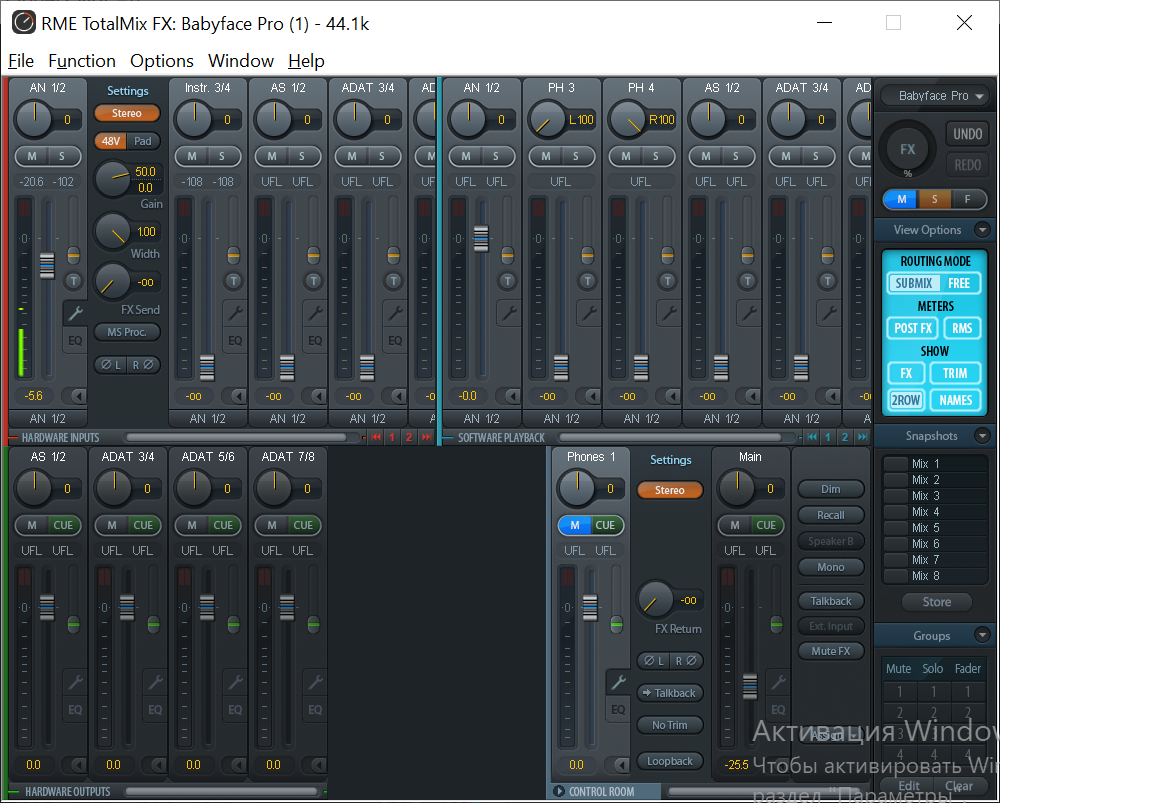
Task: Open wrench settings on Phones 1 channel
Action: click(618, 683)
